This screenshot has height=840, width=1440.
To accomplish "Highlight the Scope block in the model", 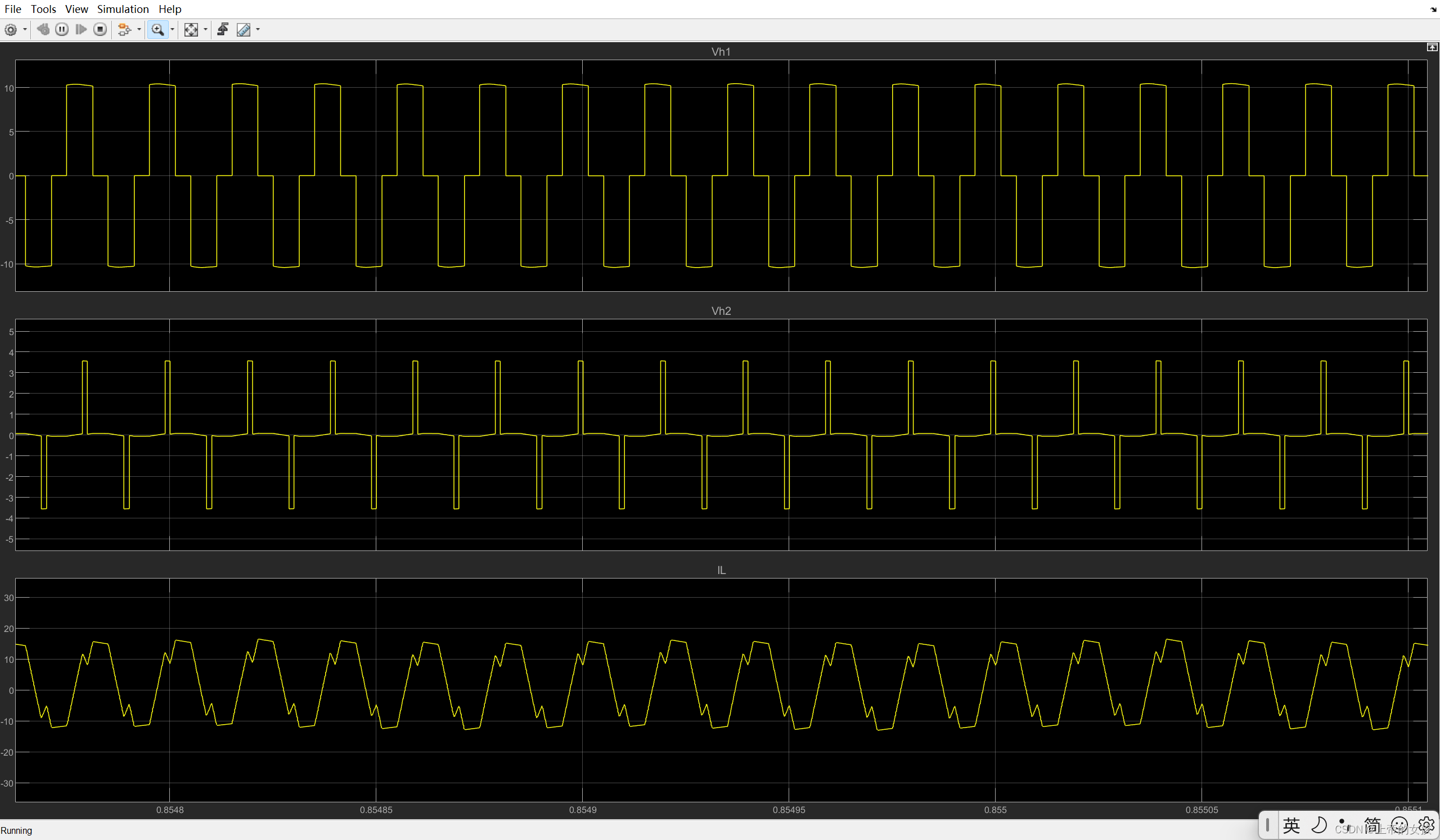I will (125, 30).
